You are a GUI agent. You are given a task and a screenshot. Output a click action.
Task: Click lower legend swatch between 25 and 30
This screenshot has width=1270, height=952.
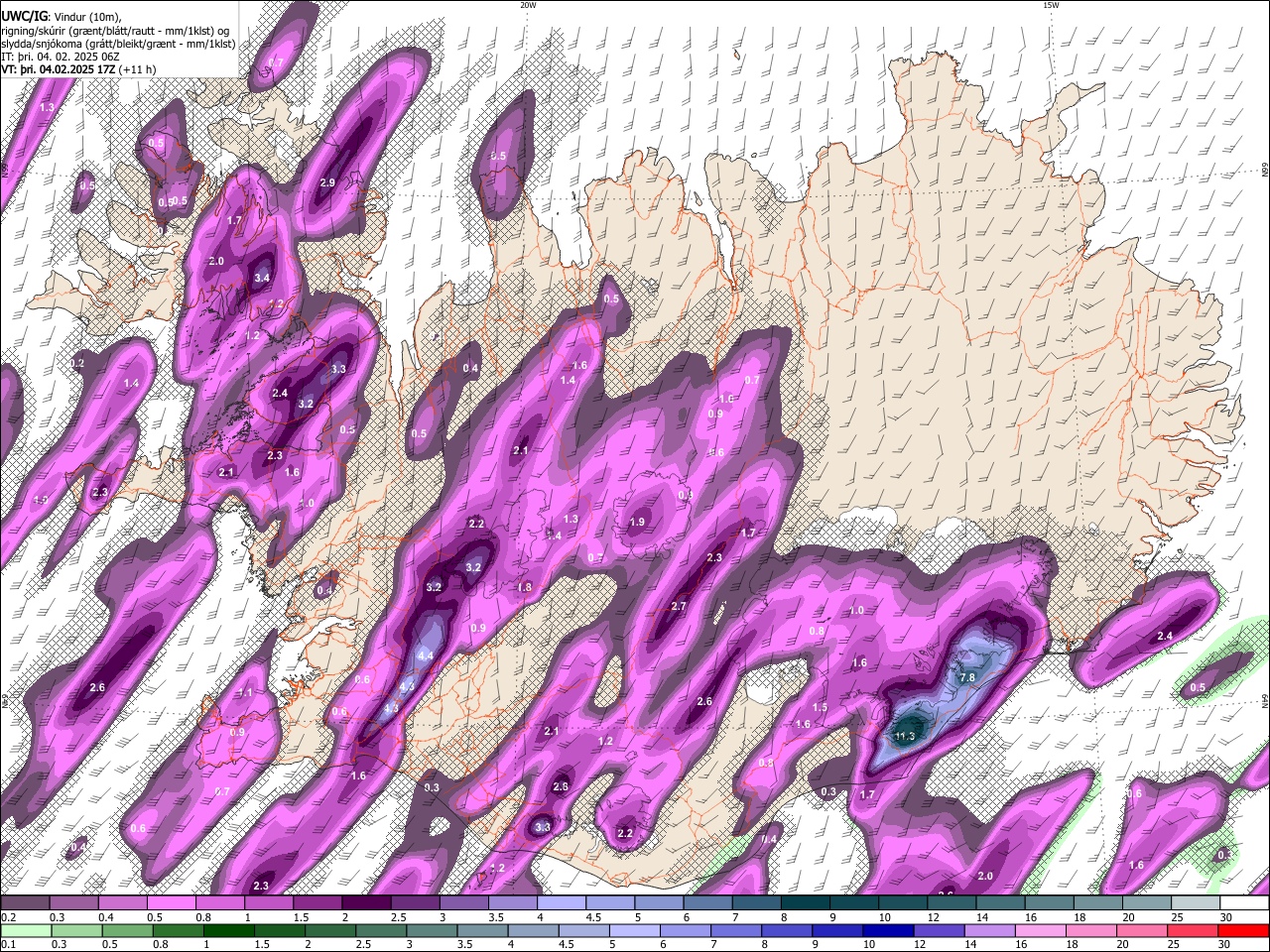1195,930
